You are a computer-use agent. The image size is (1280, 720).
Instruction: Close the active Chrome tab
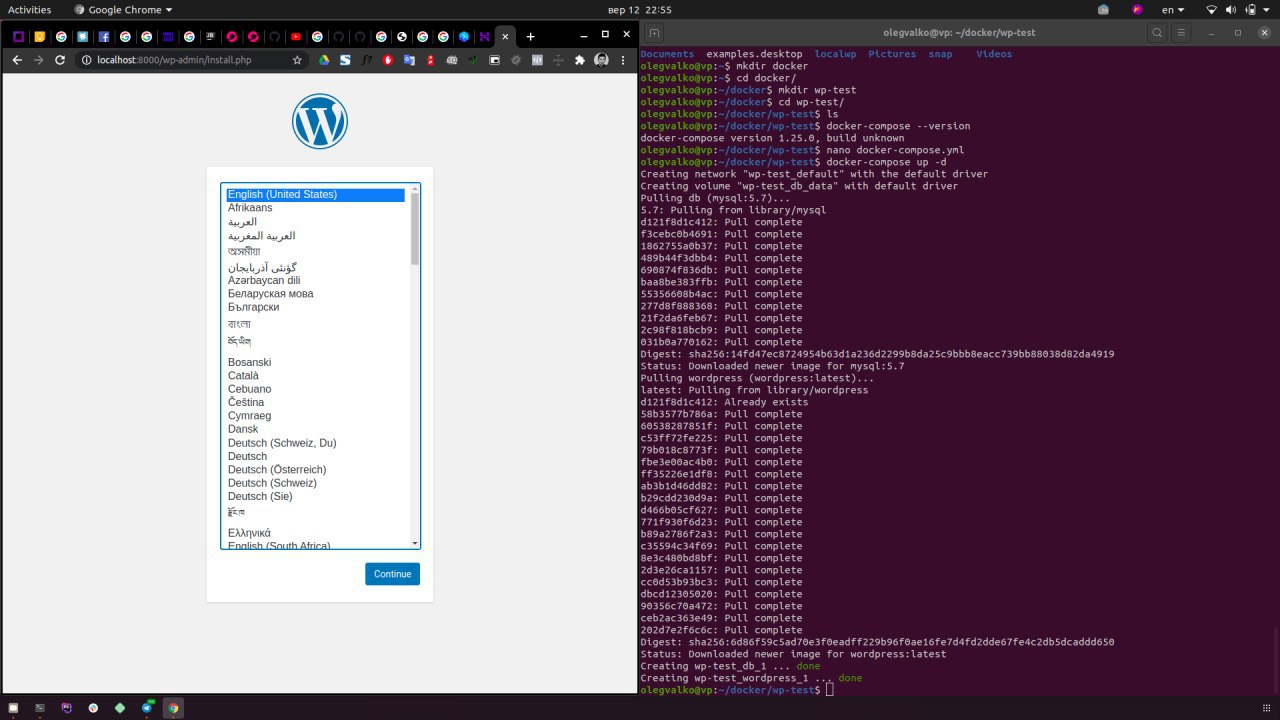point(505,36)
